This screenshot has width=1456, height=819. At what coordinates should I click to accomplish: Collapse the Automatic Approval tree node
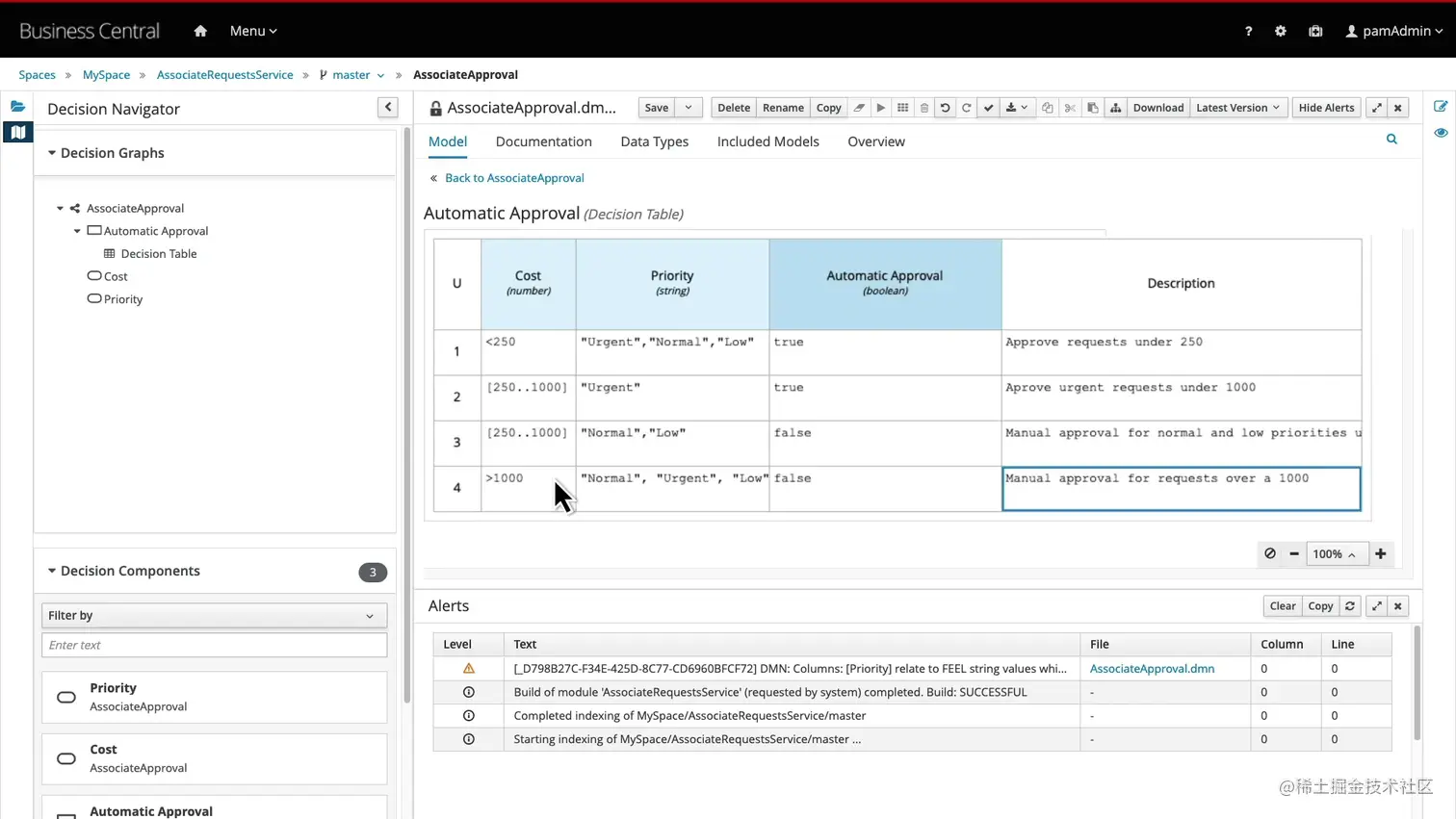point(77,231)
